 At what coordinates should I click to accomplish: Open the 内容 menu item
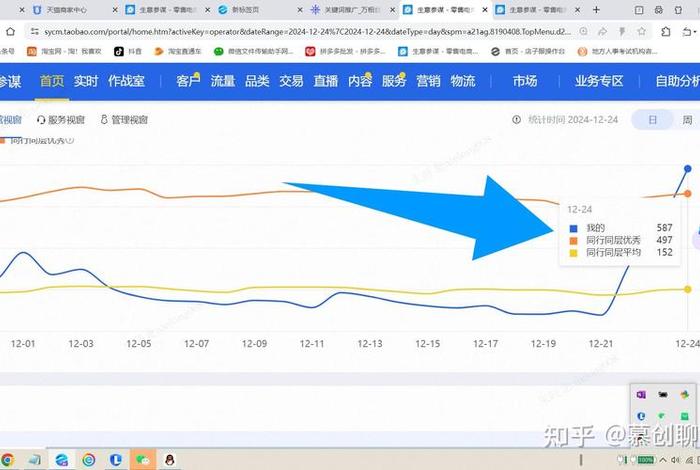[x=360, y=81]
